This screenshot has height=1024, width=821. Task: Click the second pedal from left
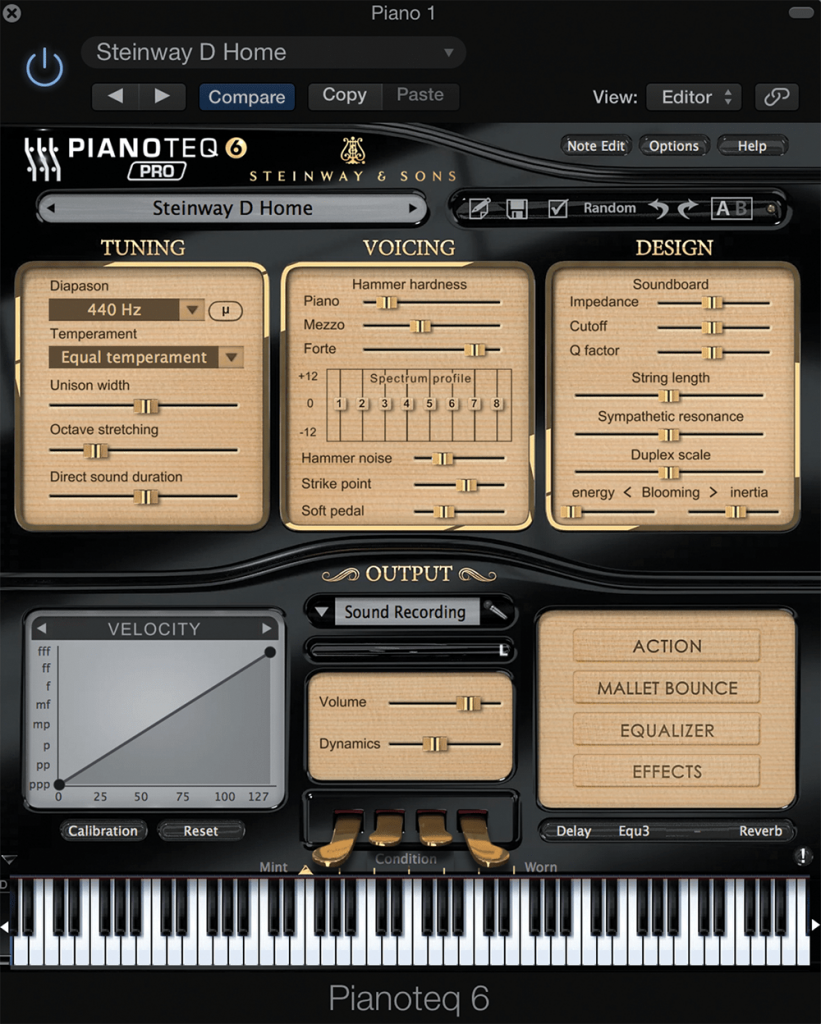tap(388, 828)
